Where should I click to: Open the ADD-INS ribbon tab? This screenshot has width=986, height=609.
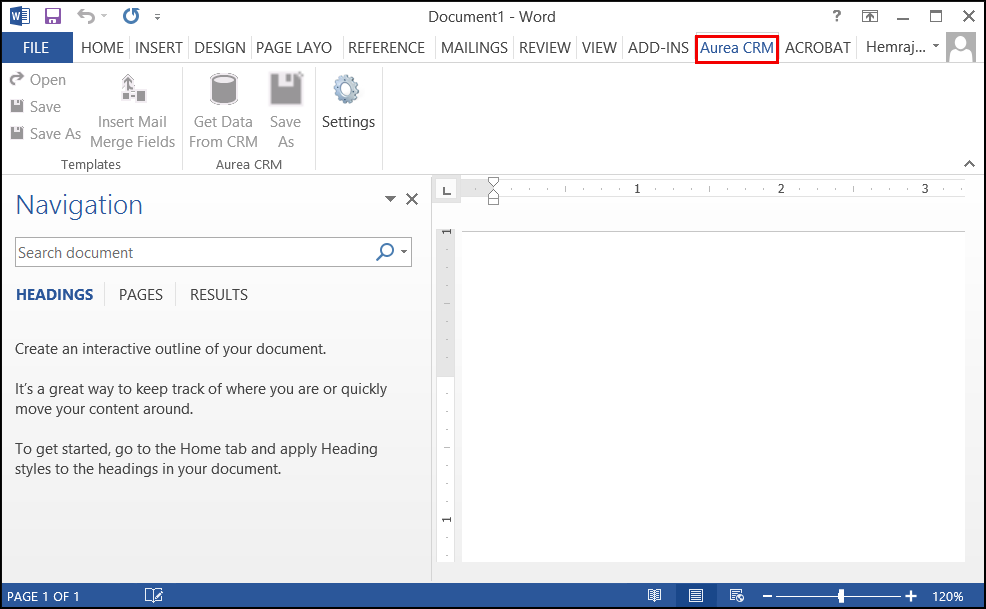point(658,48)
